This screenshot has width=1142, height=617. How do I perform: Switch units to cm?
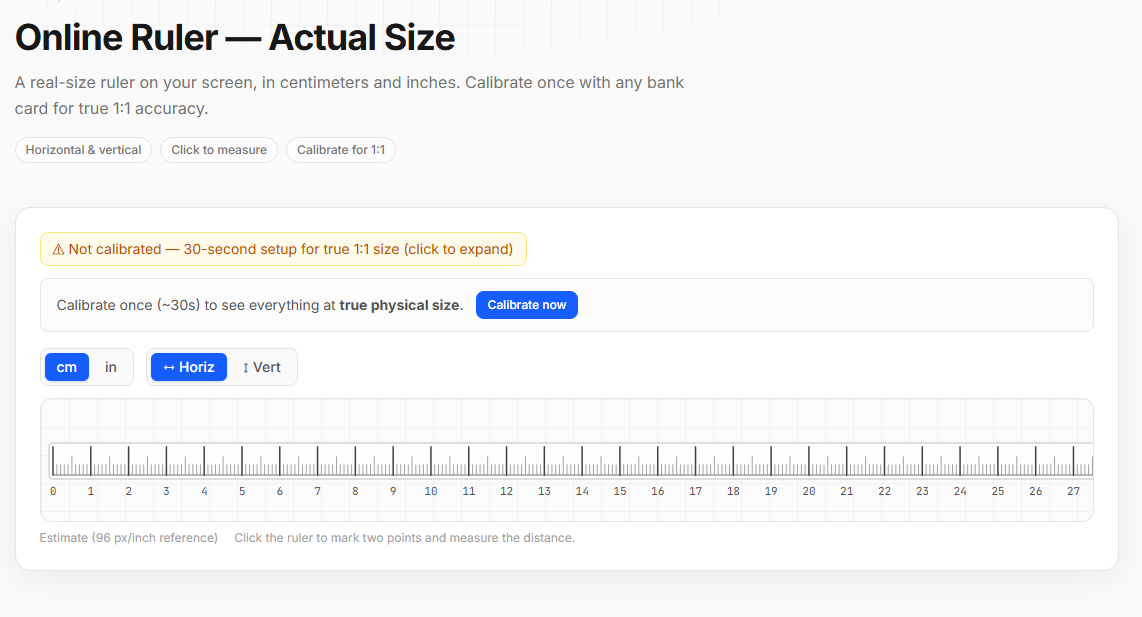click(x=67, y=367)
